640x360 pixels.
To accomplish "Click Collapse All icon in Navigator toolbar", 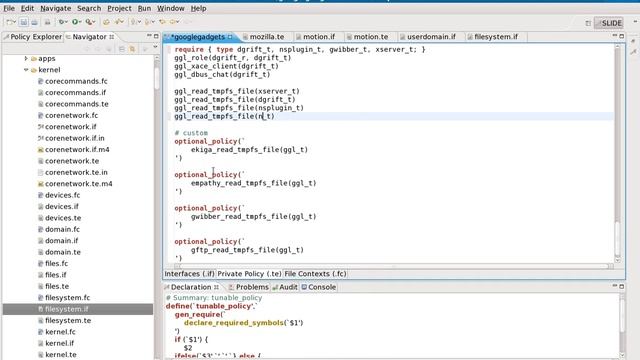I will coord(122,49).
